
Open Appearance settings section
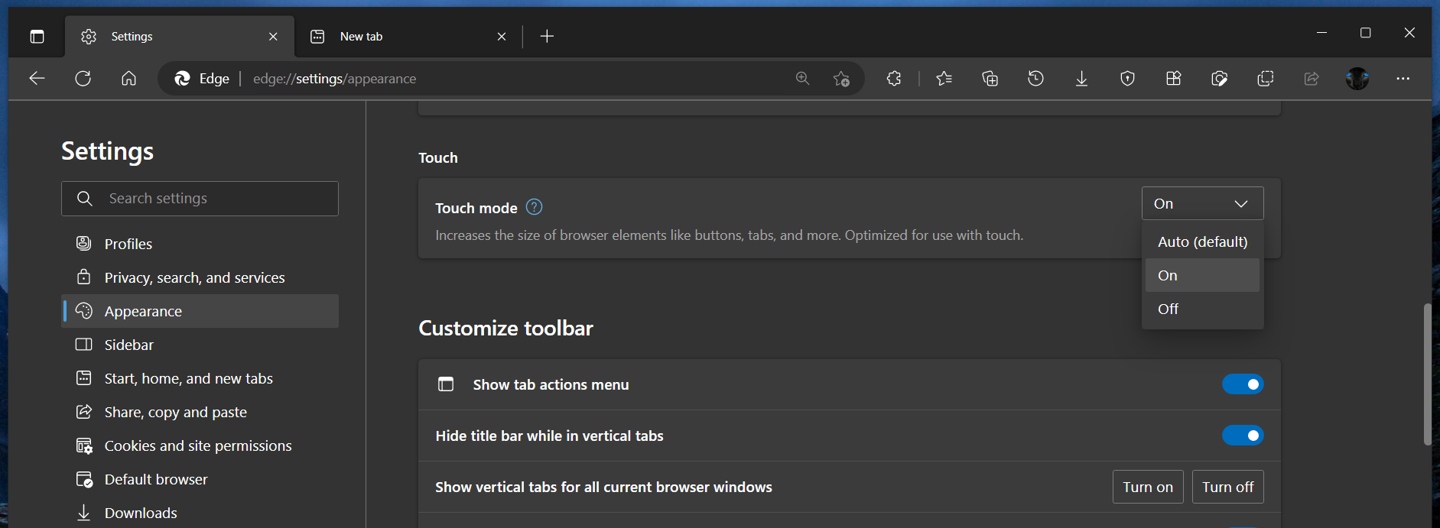pyautogui.click(x=200, y=311)
